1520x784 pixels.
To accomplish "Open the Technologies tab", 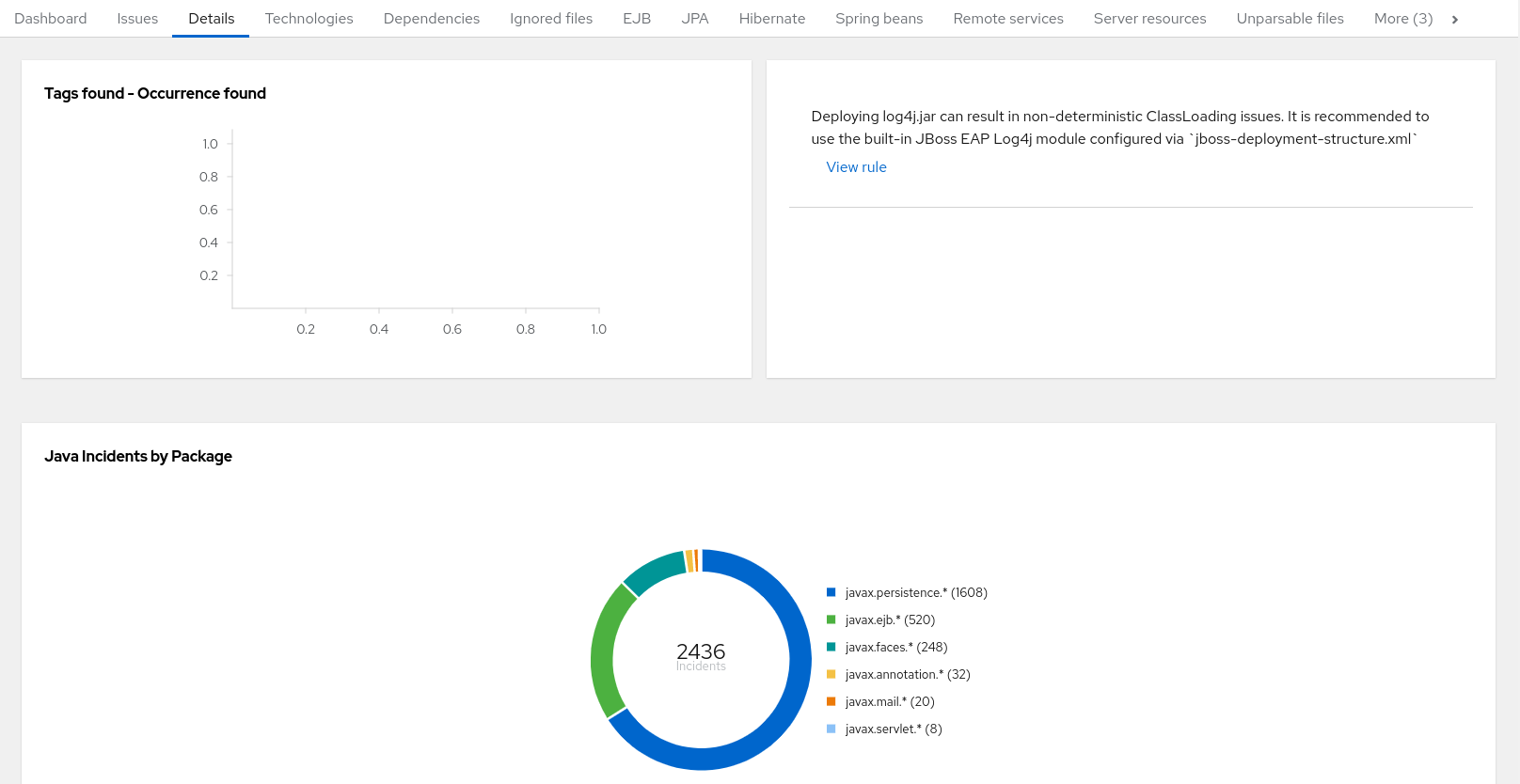I will pos(309,19).
